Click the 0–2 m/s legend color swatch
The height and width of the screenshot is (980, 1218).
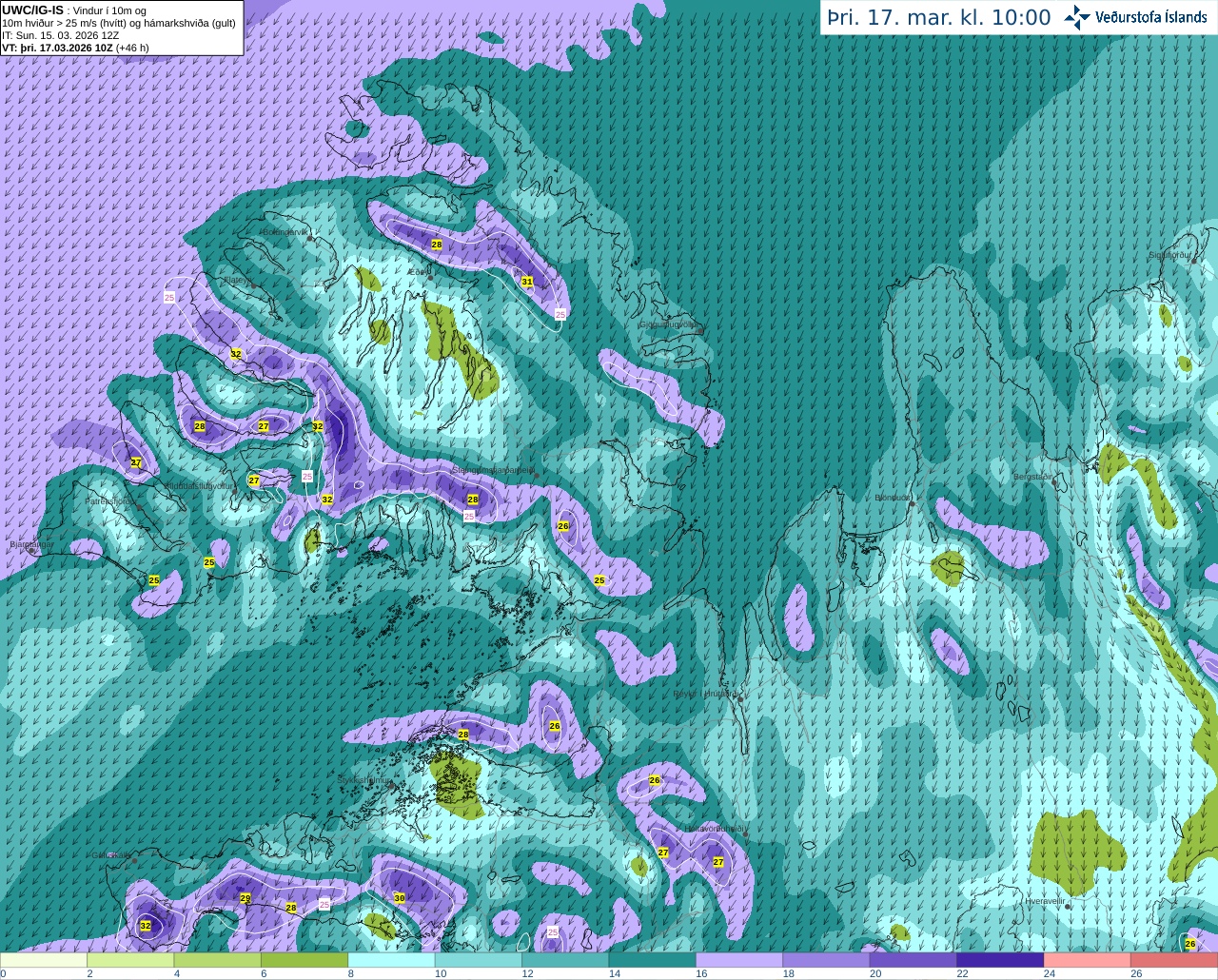(44, 960)
